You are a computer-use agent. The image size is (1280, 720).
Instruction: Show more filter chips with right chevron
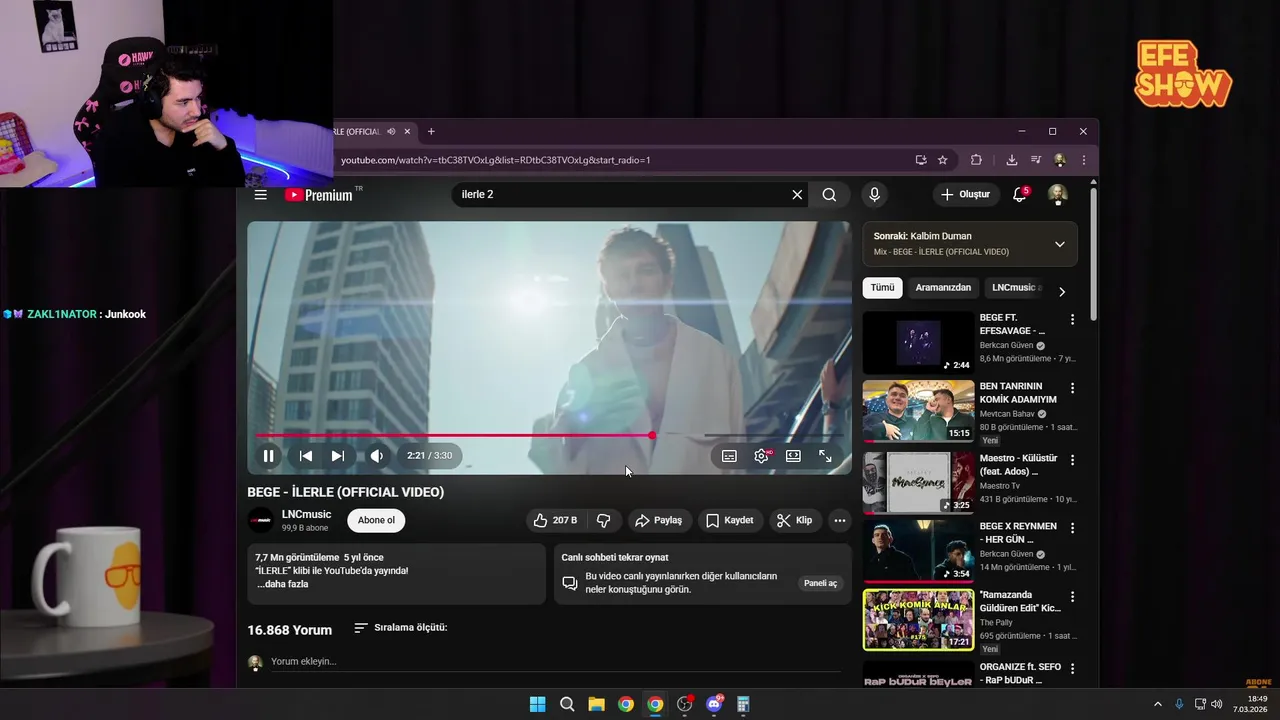pyautogui.click(x=1061, y=291)
